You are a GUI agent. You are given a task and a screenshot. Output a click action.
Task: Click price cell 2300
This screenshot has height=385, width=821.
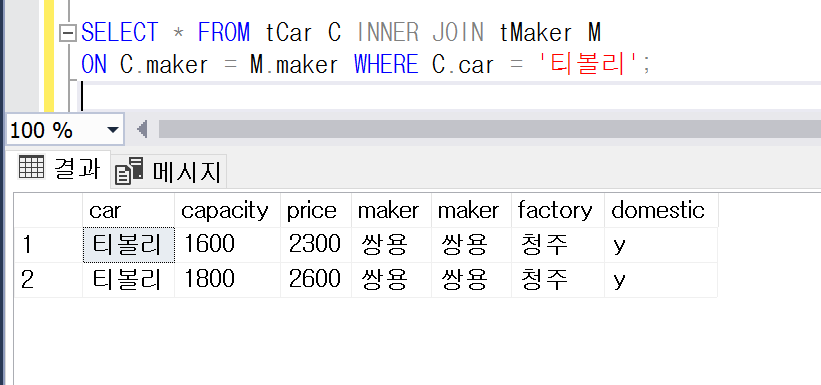coord(316,245)
